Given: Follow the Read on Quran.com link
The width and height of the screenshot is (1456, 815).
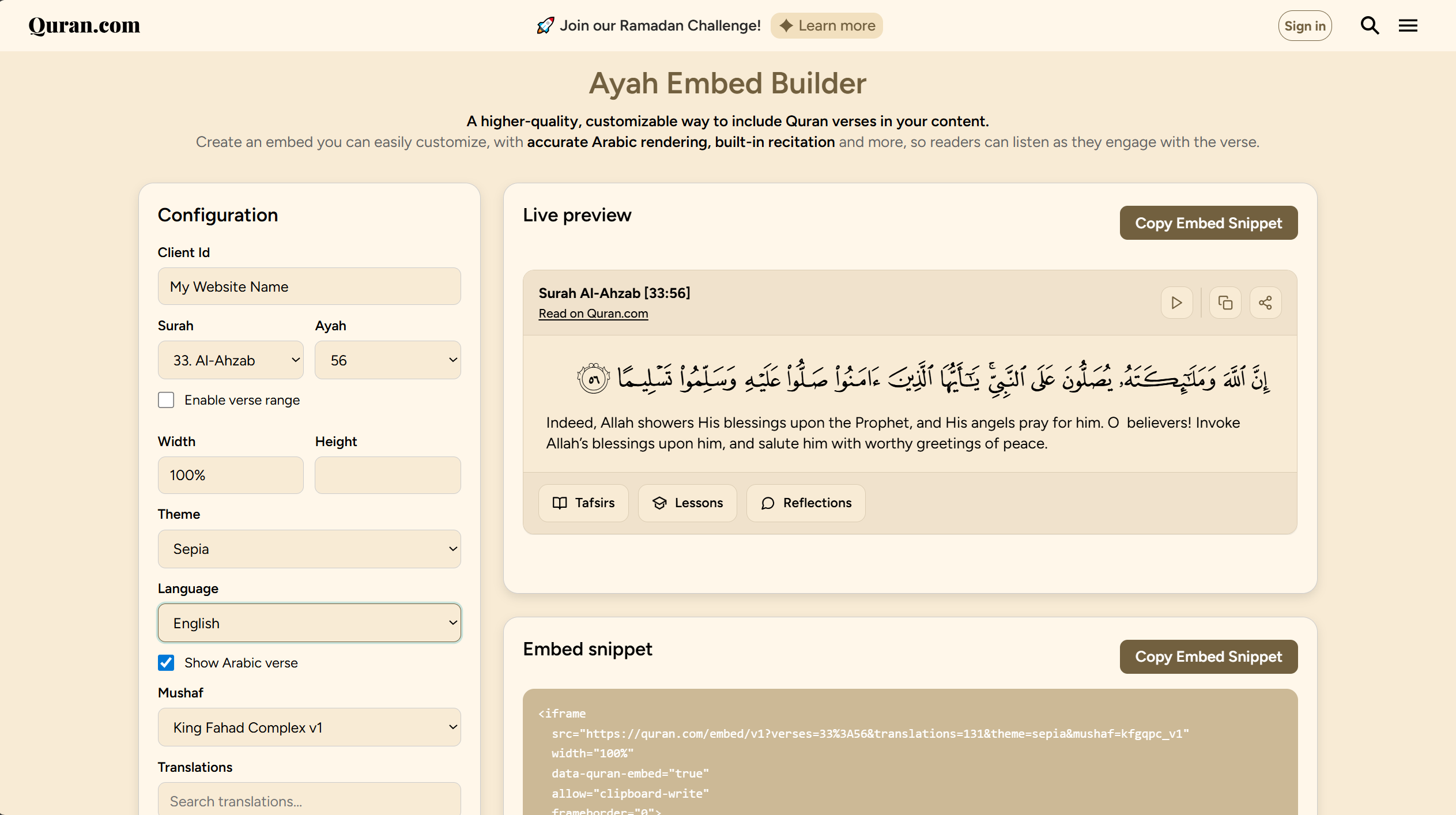Looking at the screenshot, I should click(593, 314).
